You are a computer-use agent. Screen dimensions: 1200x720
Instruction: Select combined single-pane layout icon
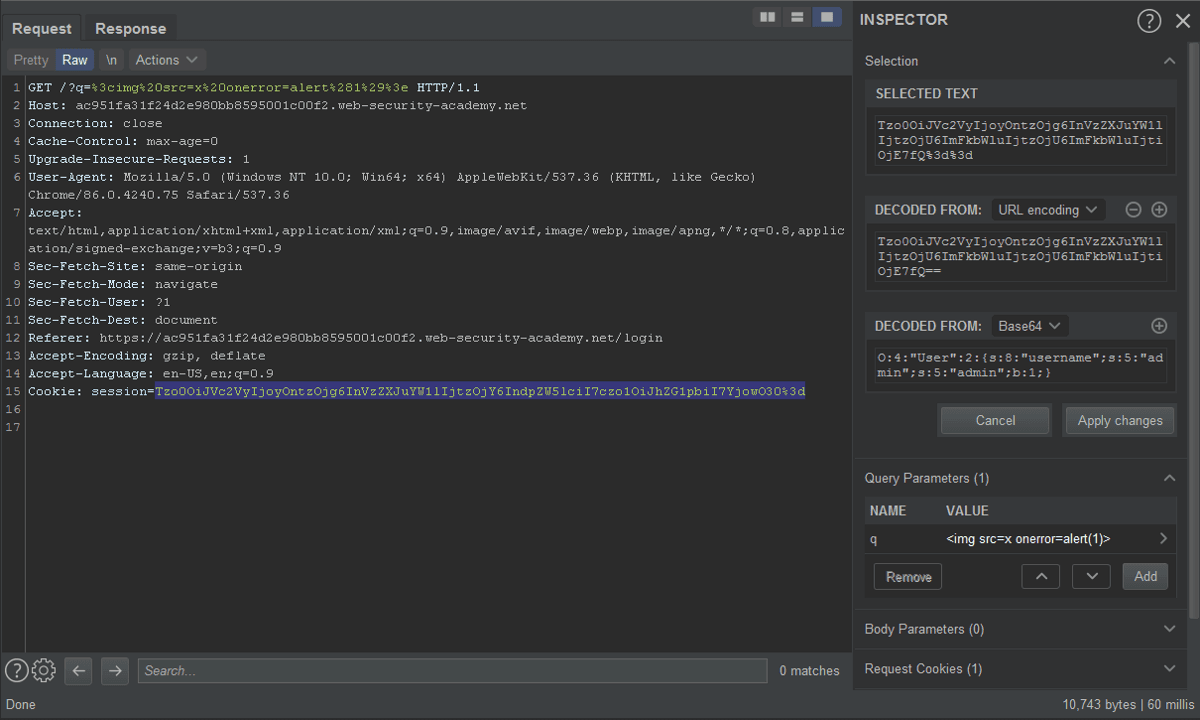point(826,17)
